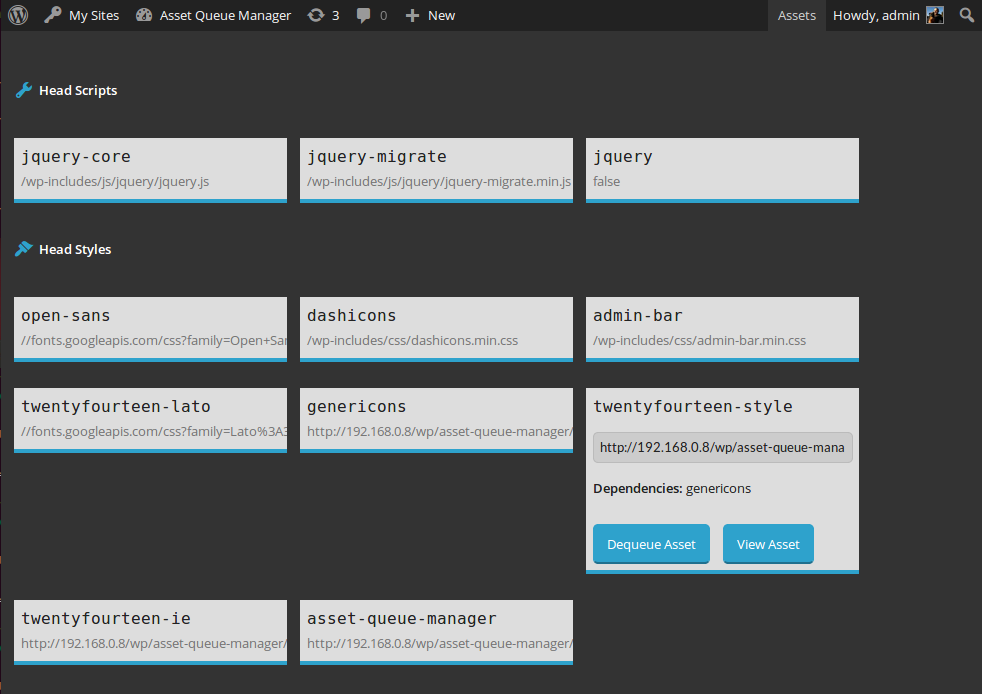Open the Howdy, admin account menu

[x=888, y=15]
